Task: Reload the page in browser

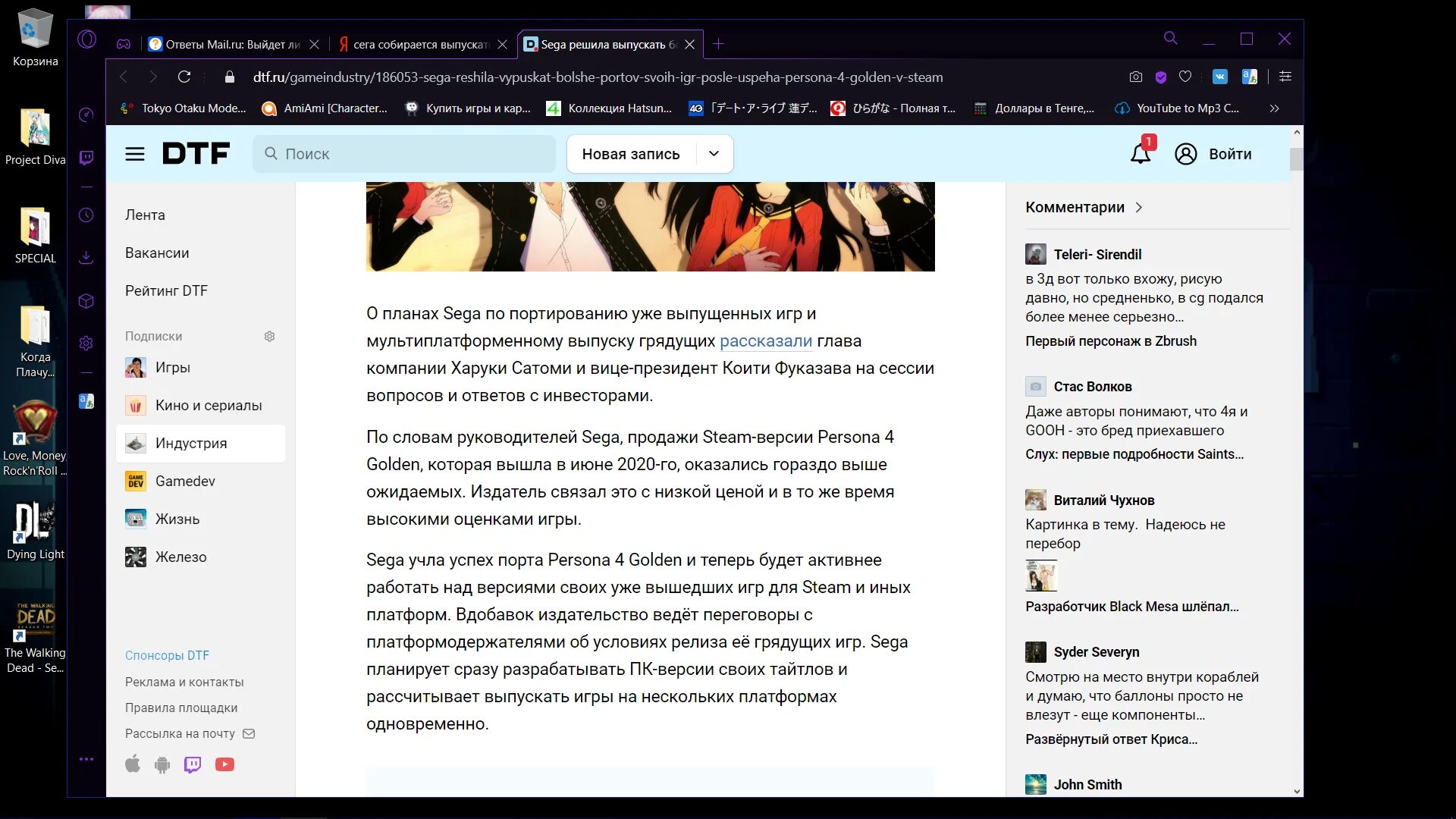Action: click(x=184, y=77)
